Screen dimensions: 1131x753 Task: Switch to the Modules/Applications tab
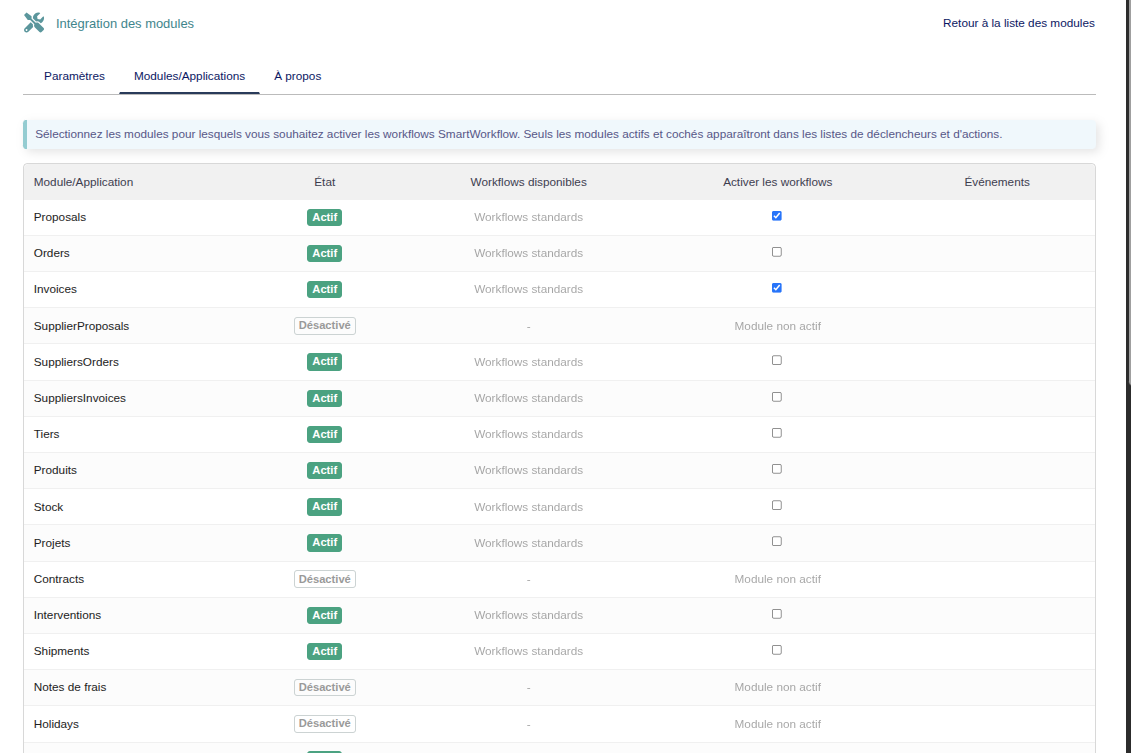point(189,76)
